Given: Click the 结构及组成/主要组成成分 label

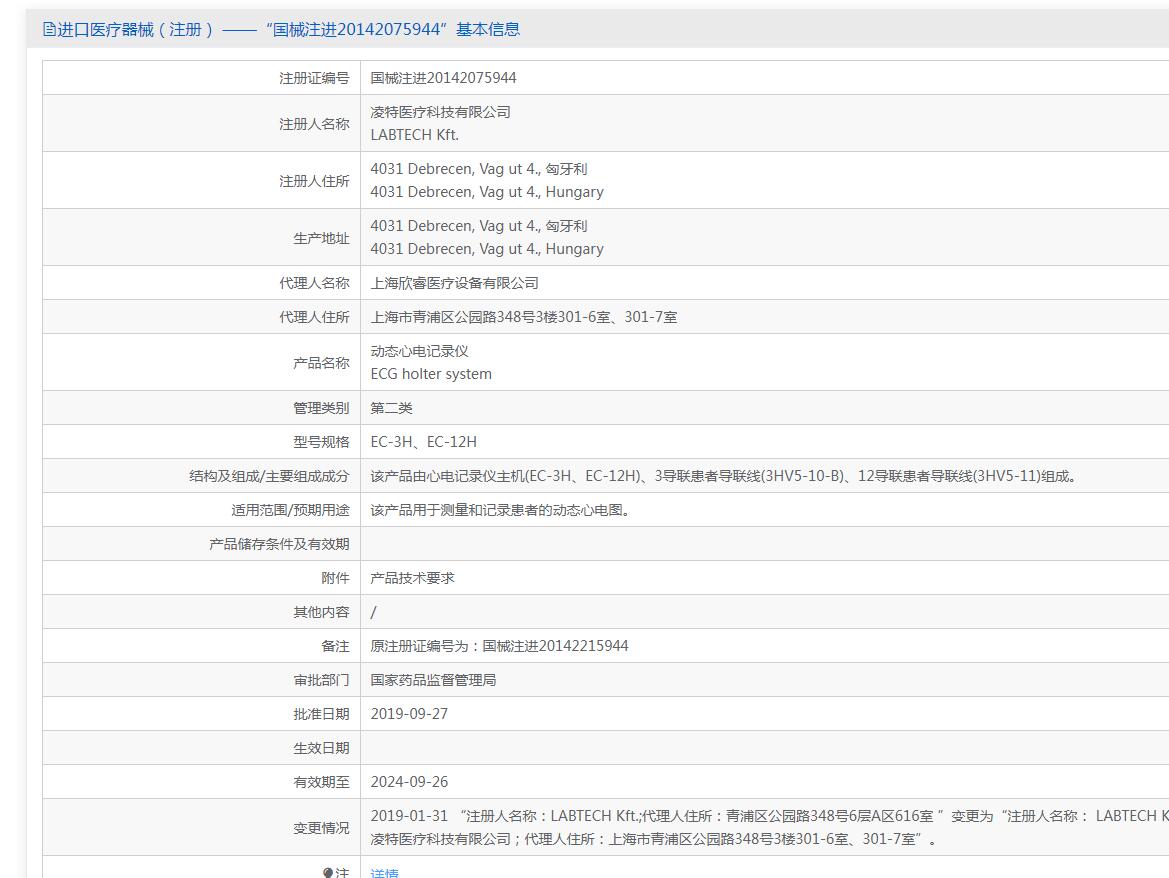Looking at the screenshot, I should [269, 476].
